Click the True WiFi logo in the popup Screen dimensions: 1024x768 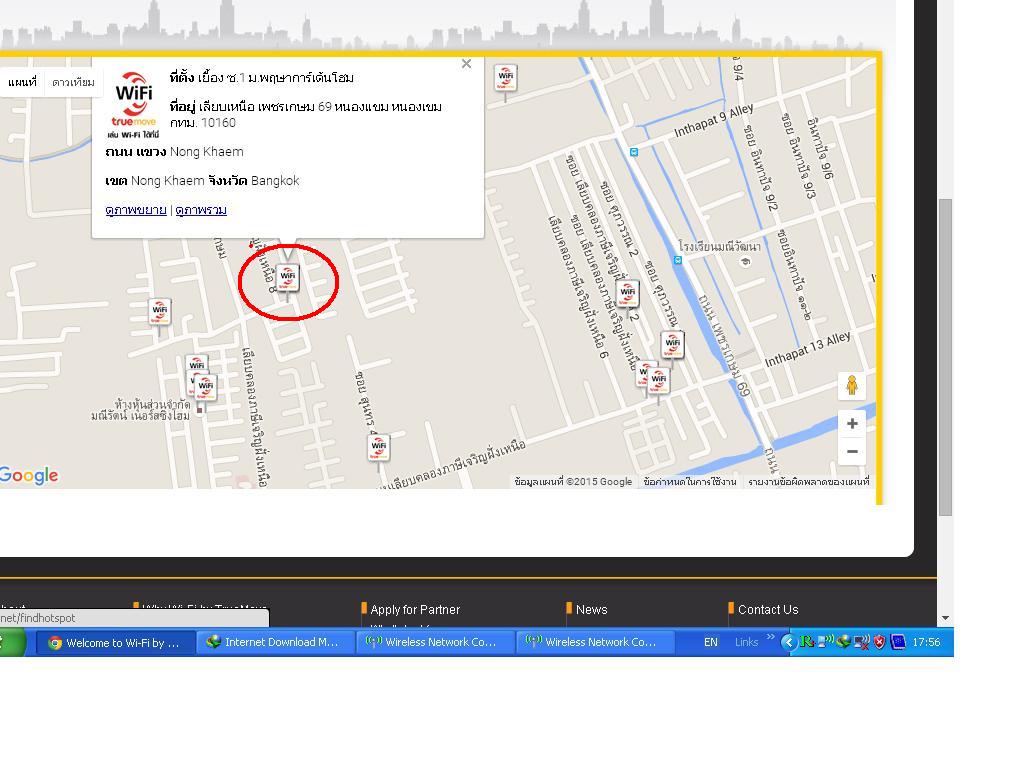[134, 104]
